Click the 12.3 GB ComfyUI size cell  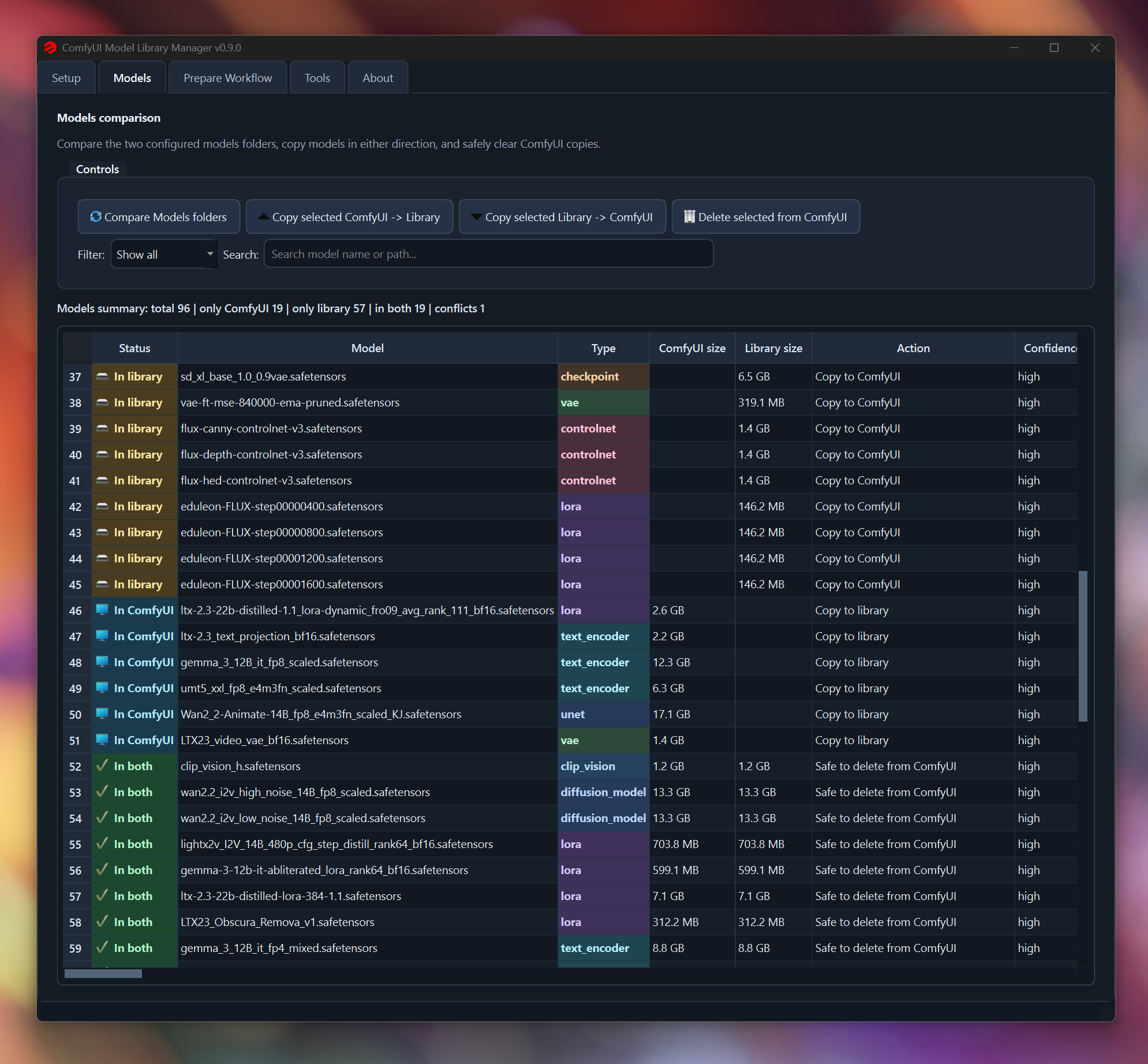click(692, 662)
